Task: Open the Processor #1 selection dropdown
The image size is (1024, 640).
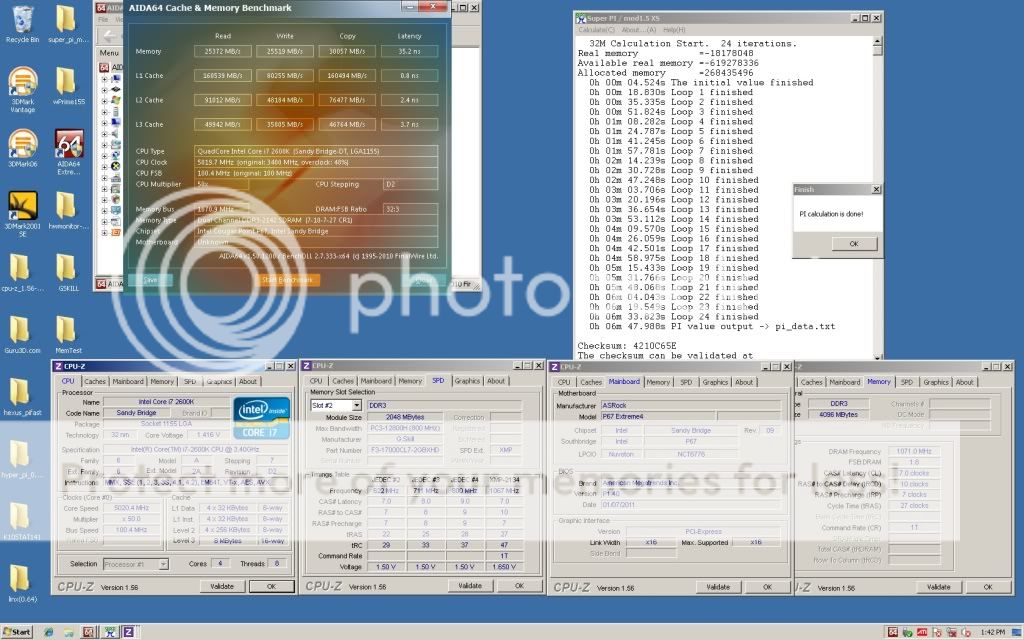Action: pyautogui.click(x=135, y=563)
